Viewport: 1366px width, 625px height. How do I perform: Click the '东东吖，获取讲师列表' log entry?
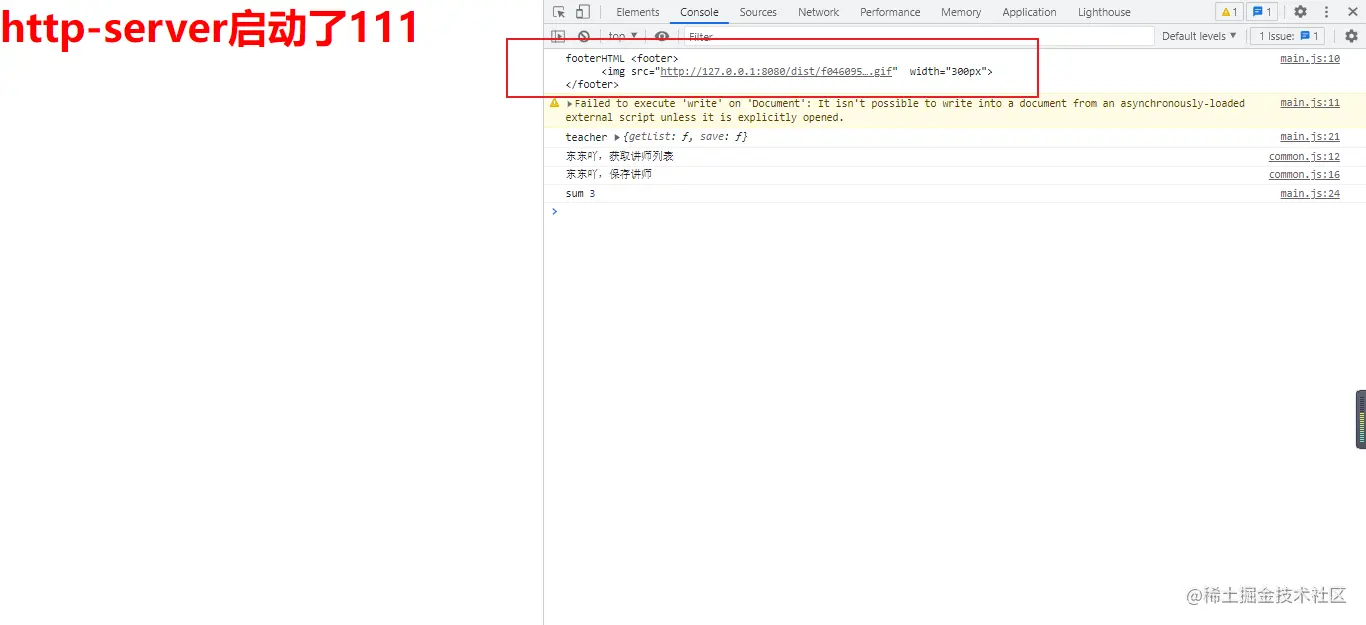coord(619,157)
